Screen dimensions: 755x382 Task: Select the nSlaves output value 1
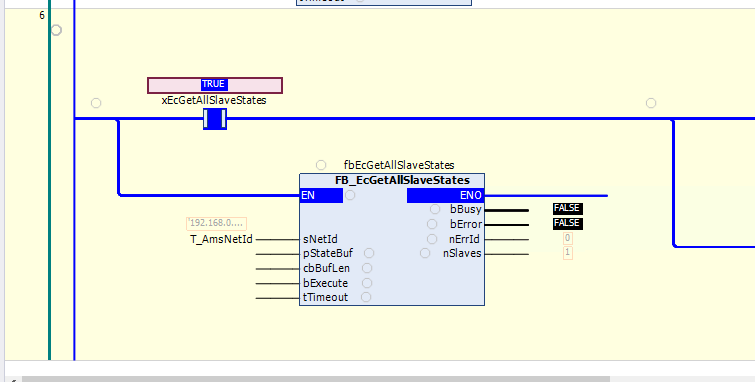(x=568, y=252)
